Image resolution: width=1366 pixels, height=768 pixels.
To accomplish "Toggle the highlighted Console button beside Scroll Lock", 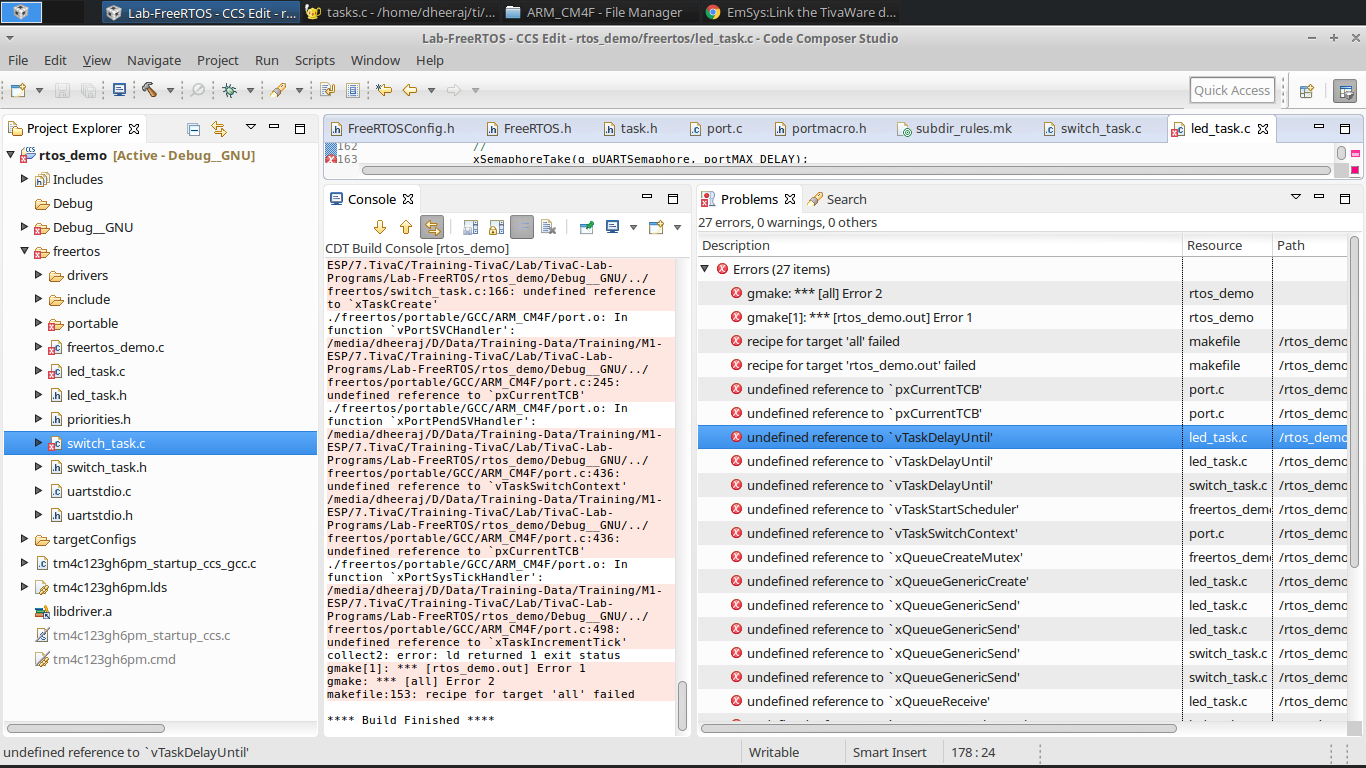I will (522, 227).
